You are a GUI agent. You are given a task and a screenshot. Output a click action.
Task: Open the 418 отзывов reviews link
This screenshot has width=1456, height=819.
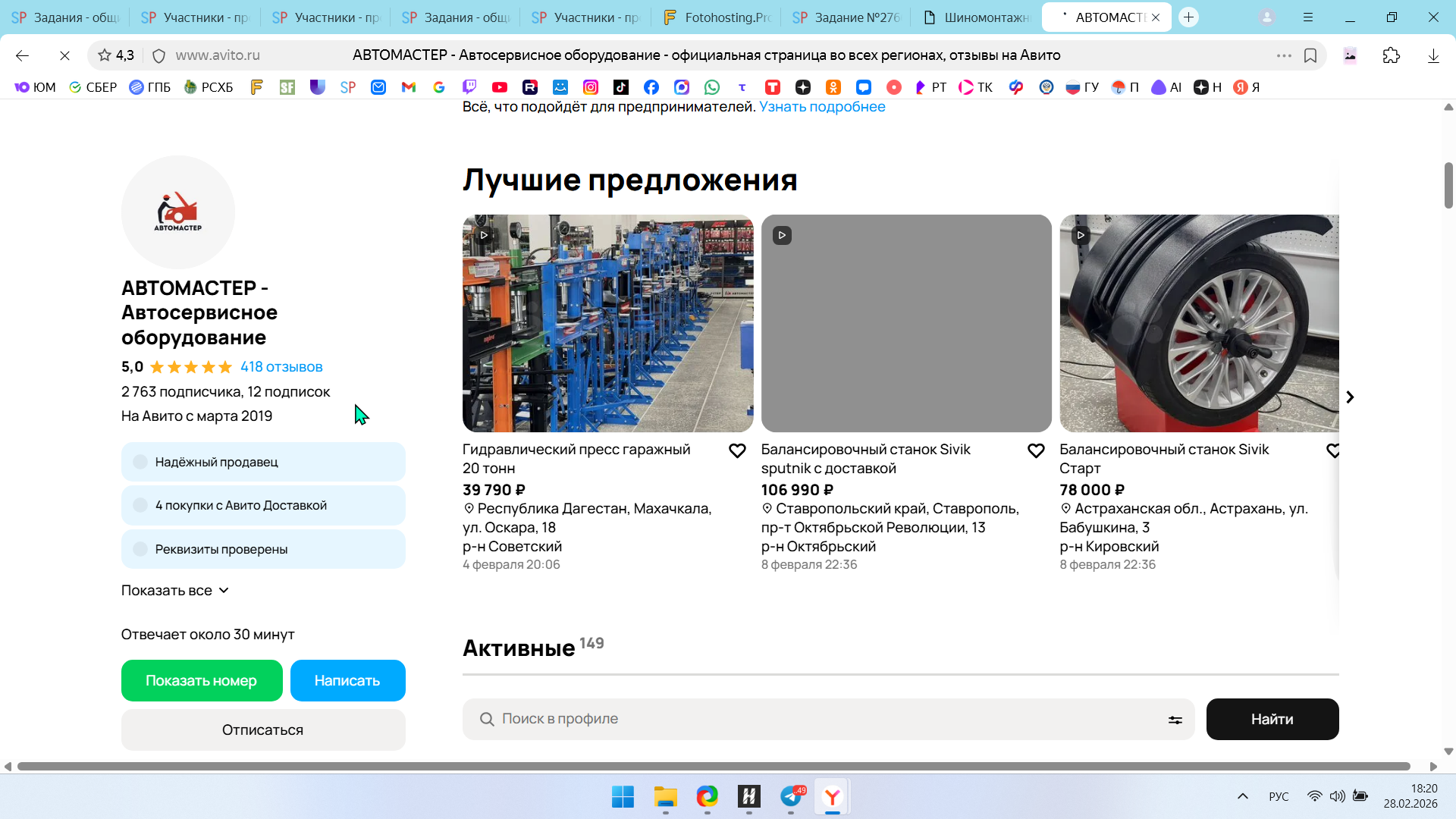[281, 367]
